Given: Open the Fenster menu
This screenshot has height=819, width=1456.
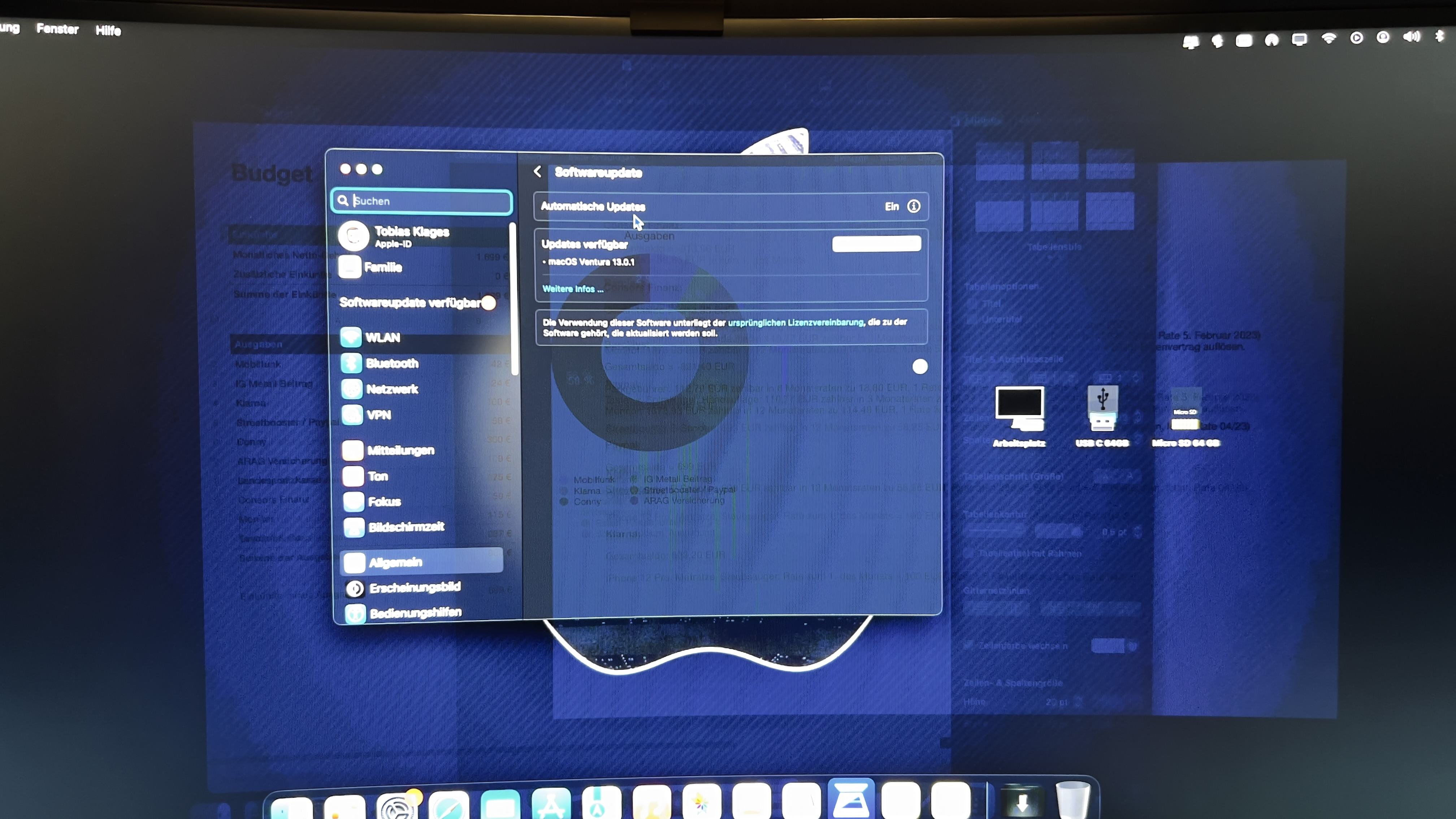Looking at the screenshot, I should pos(57,29).
